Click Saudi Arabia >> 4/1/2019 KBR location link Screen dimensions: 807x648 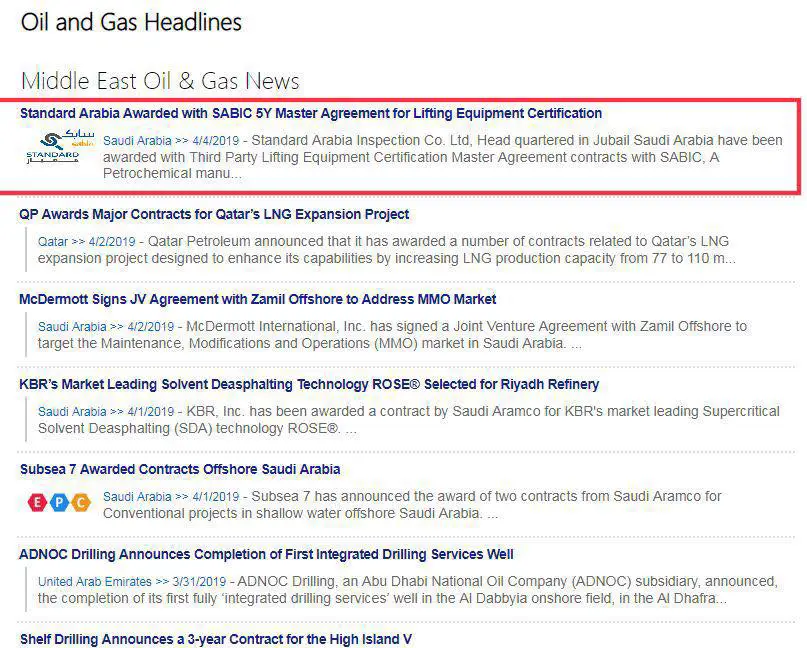105,412
